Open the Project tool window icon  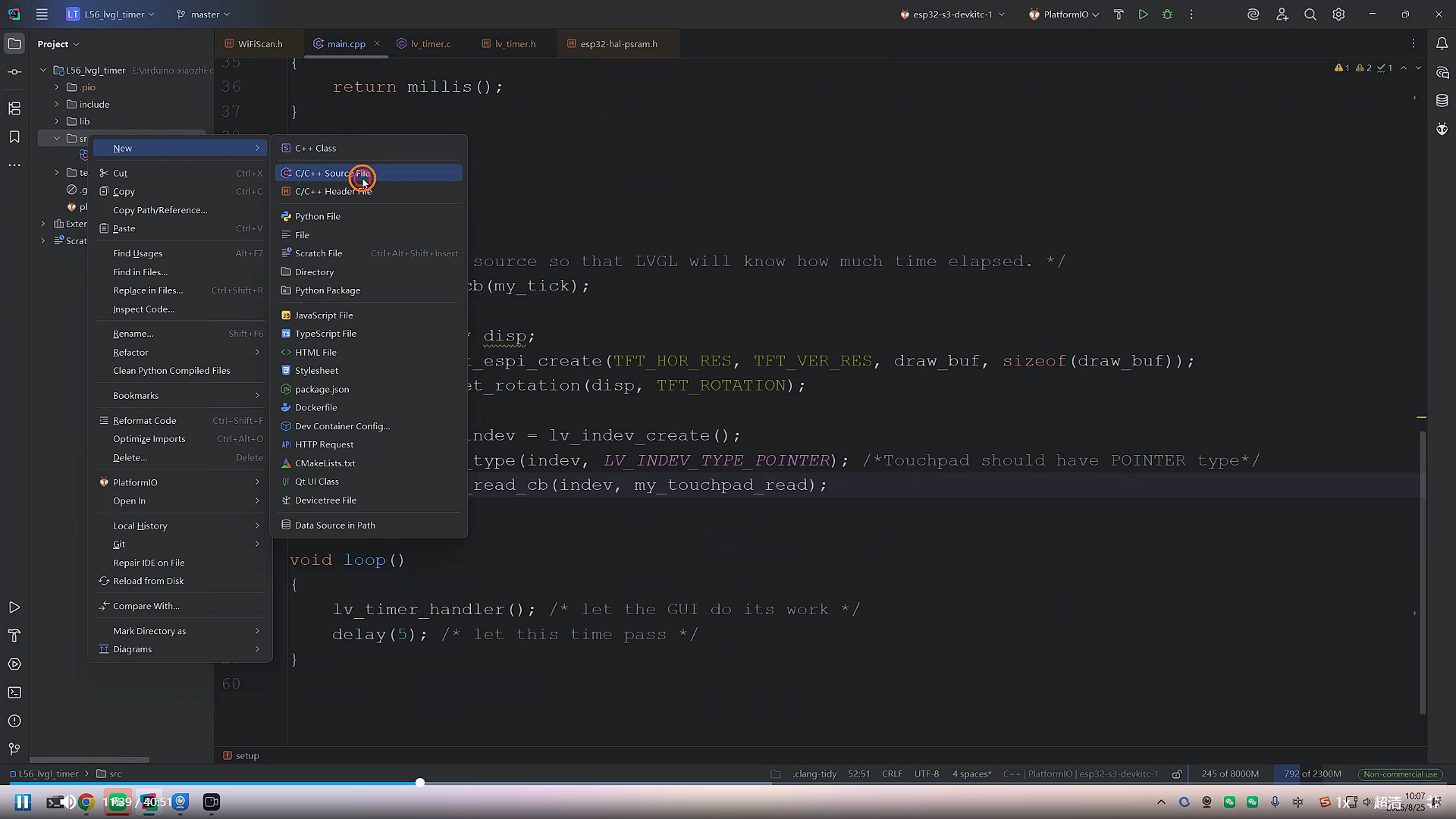14,44
